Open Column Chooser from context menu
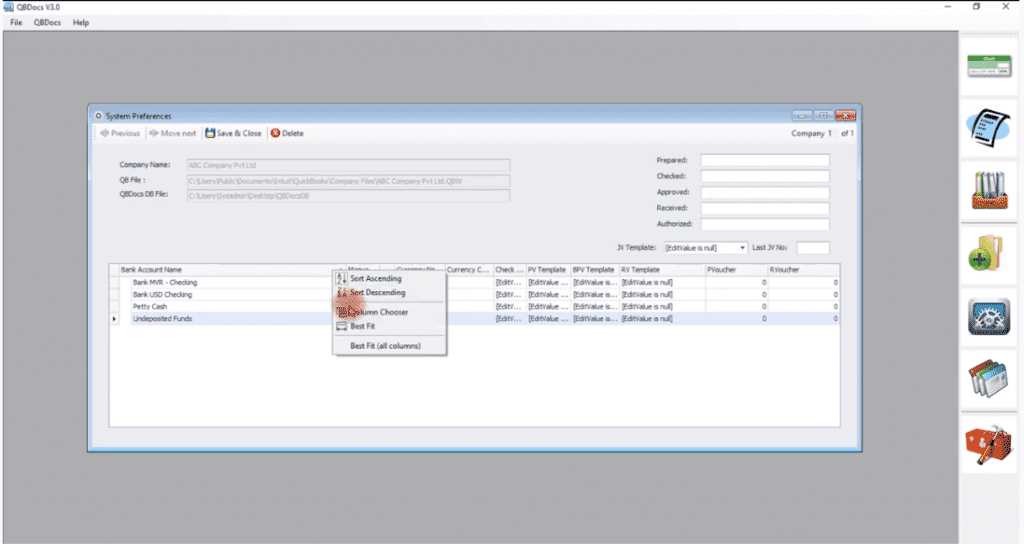This screenshot has width=1024, height=544. pos(389,312)
